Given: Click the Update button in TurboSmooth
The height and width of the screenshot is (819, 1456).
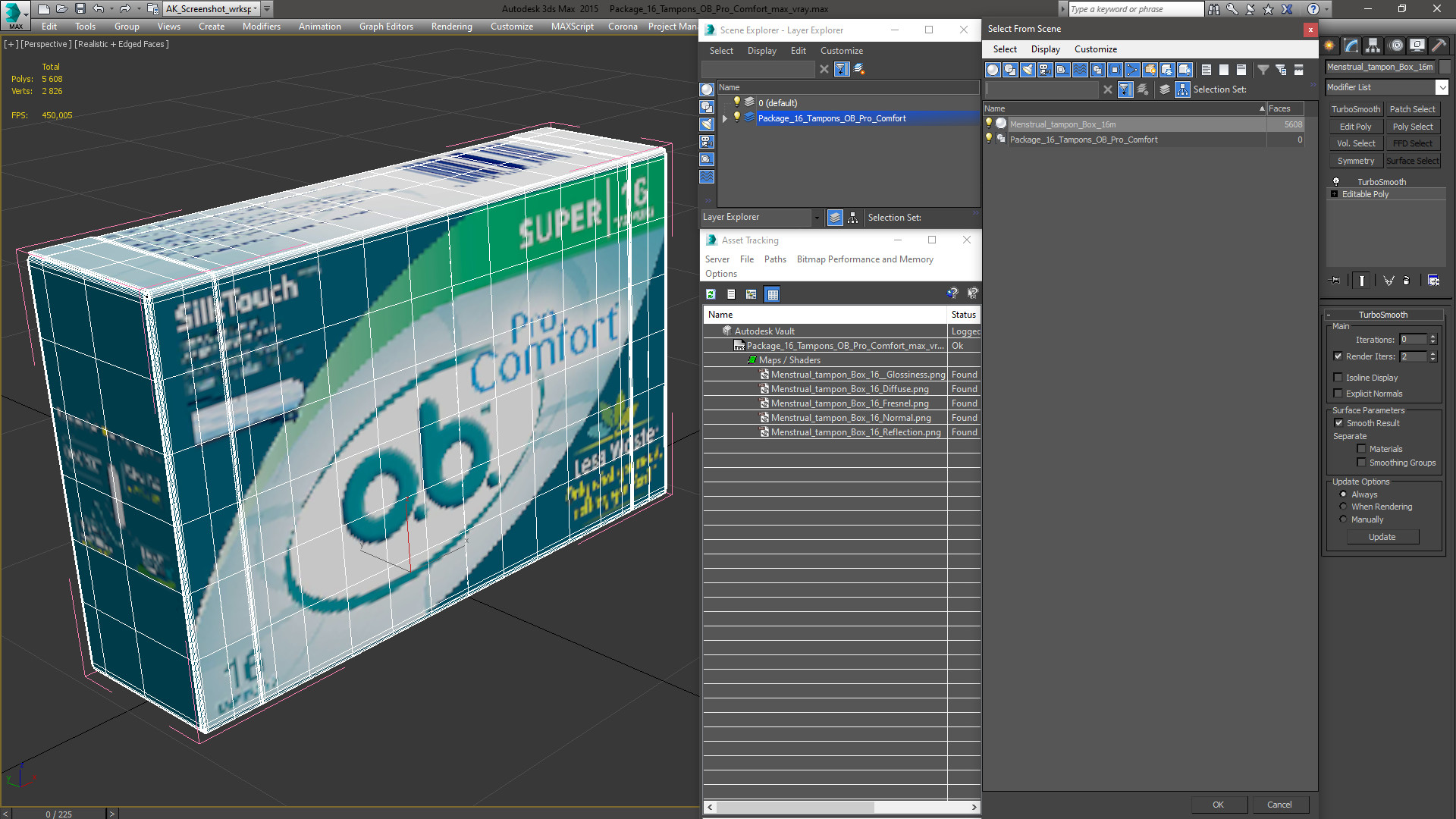Looking at the screenshot, I should (x=1382, y=537).
